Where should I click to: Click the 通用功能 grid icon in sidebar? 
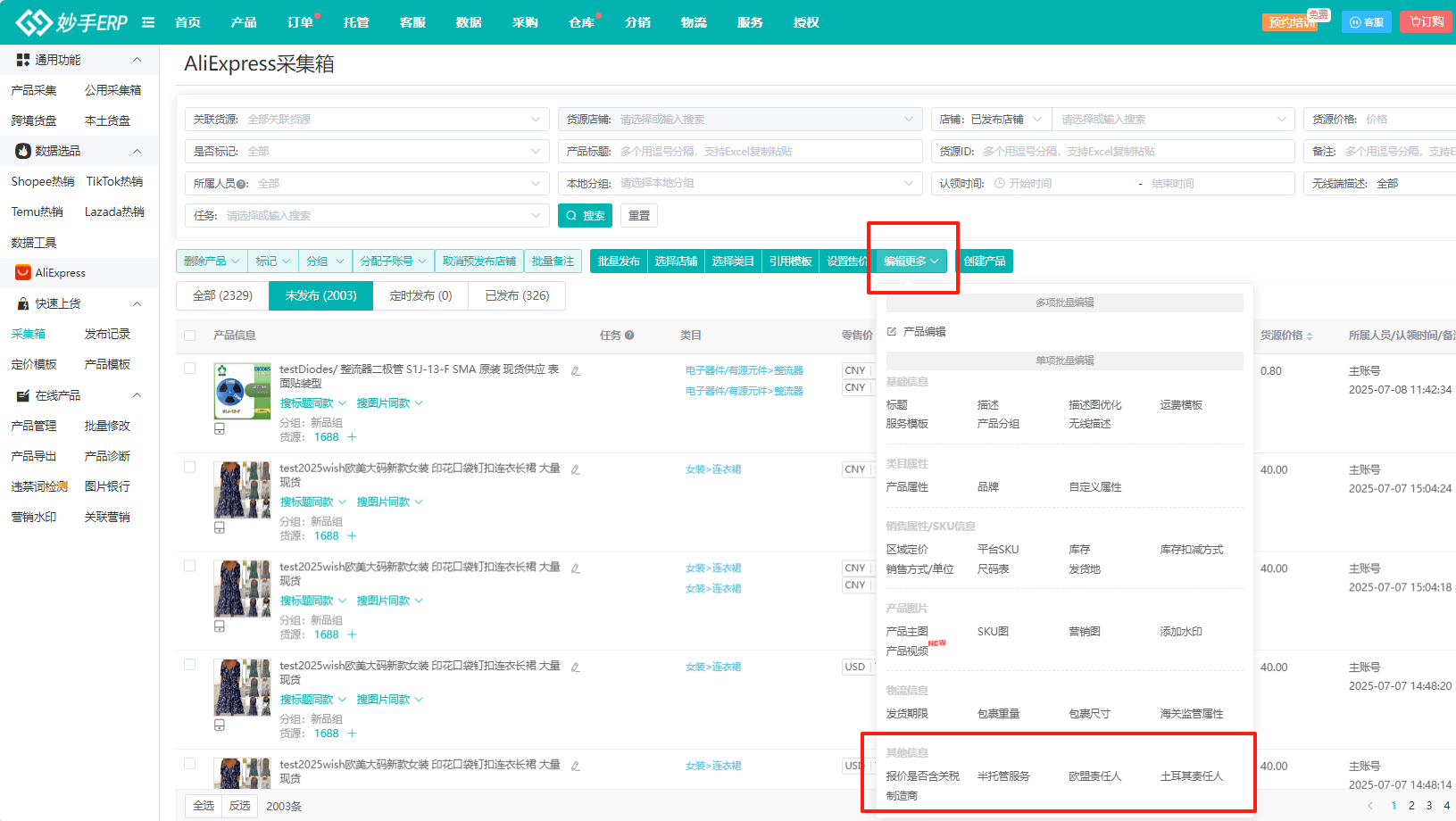tap(23, 60)
